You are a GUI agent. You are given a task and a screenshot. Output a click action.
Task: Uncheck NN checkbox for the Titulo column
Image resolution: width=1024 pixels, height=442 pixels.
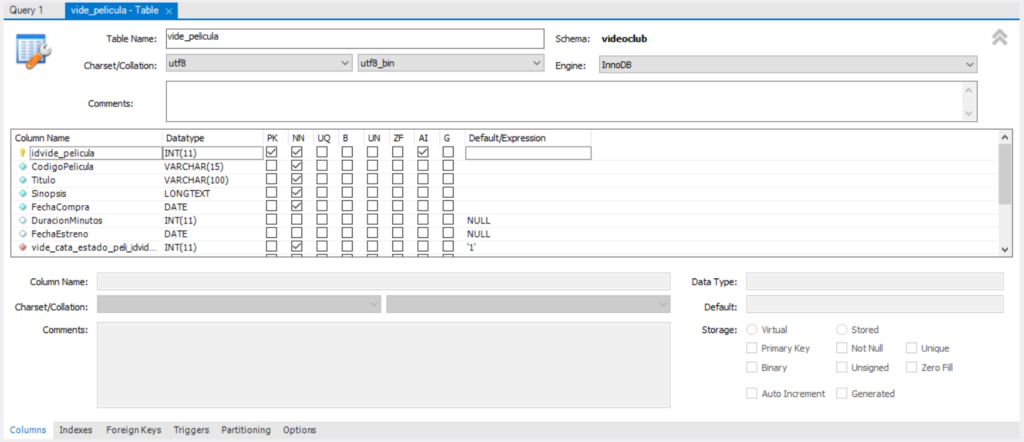click(297, 180)
